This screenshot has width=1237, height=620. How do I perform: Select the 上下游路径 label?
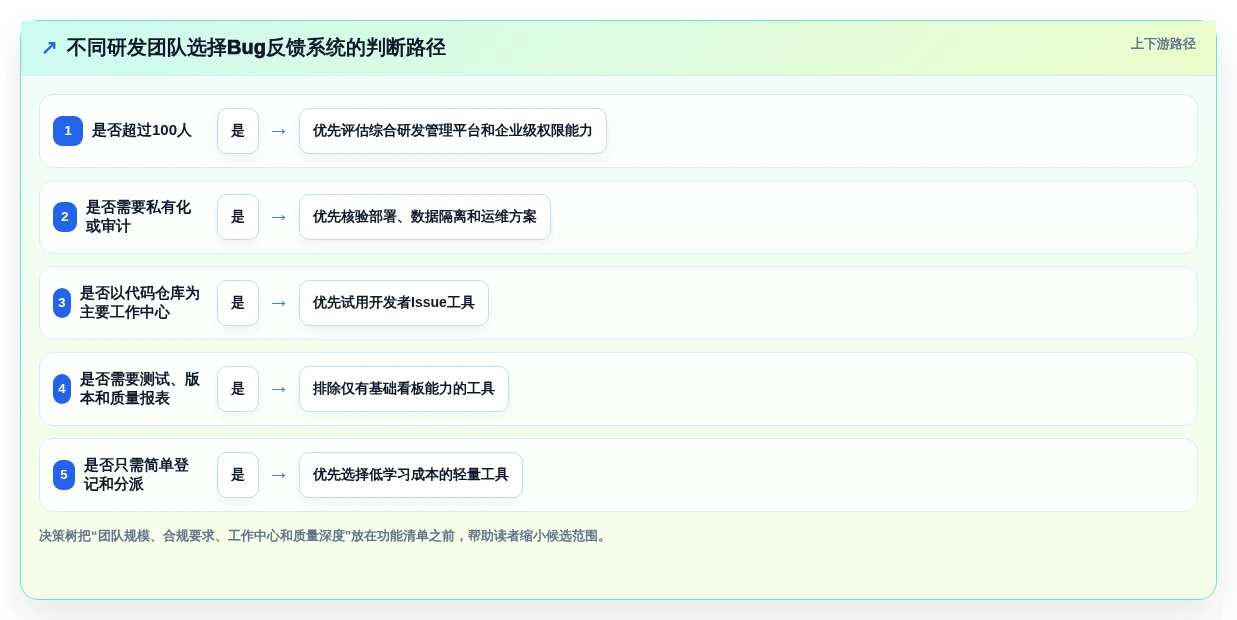coord(1163,44)
